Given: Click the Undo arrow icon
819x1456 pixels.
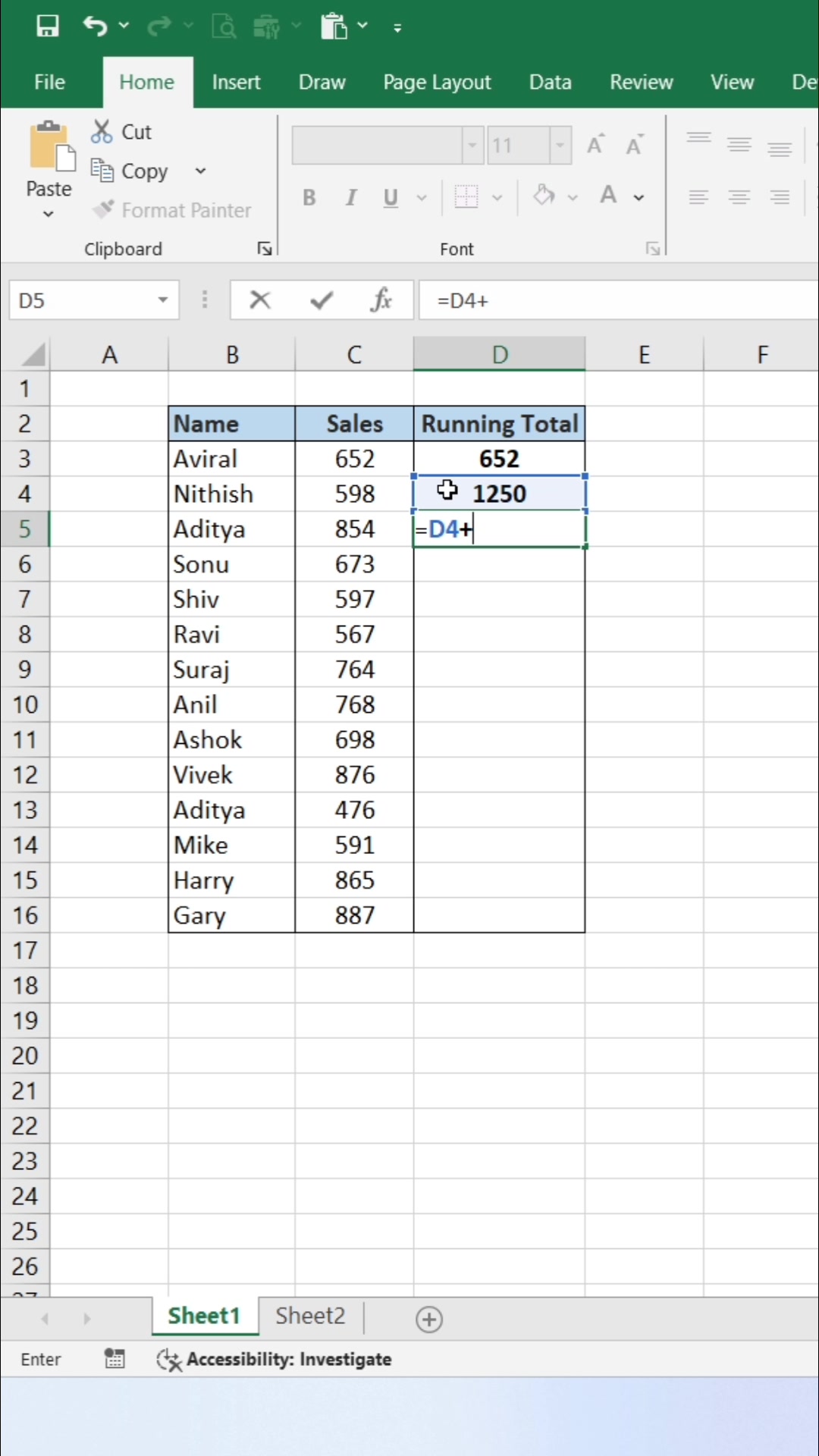Looking at the screenshot, I should click(x=95, y=27).
